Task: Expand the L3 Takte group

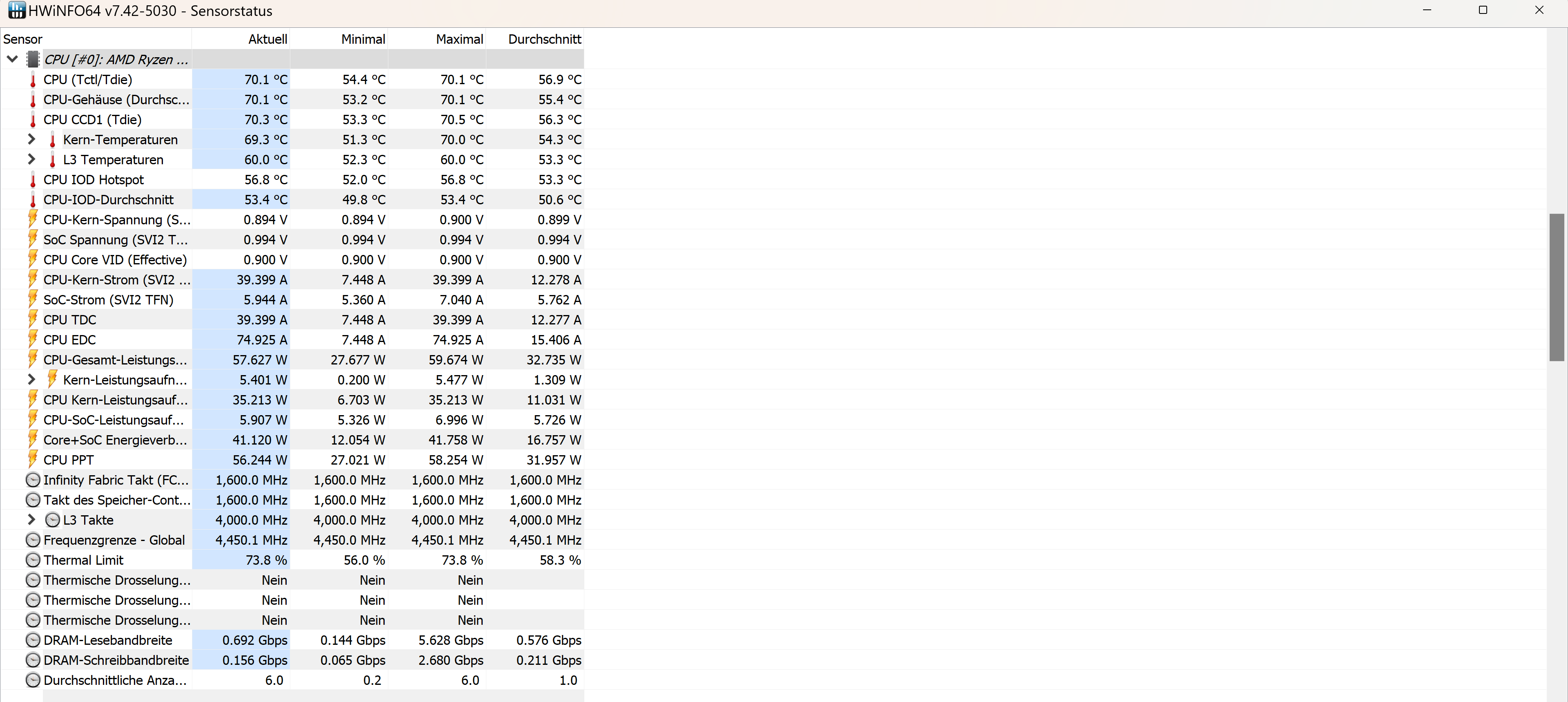Action: pyautogui.click(x=31, y=520)
